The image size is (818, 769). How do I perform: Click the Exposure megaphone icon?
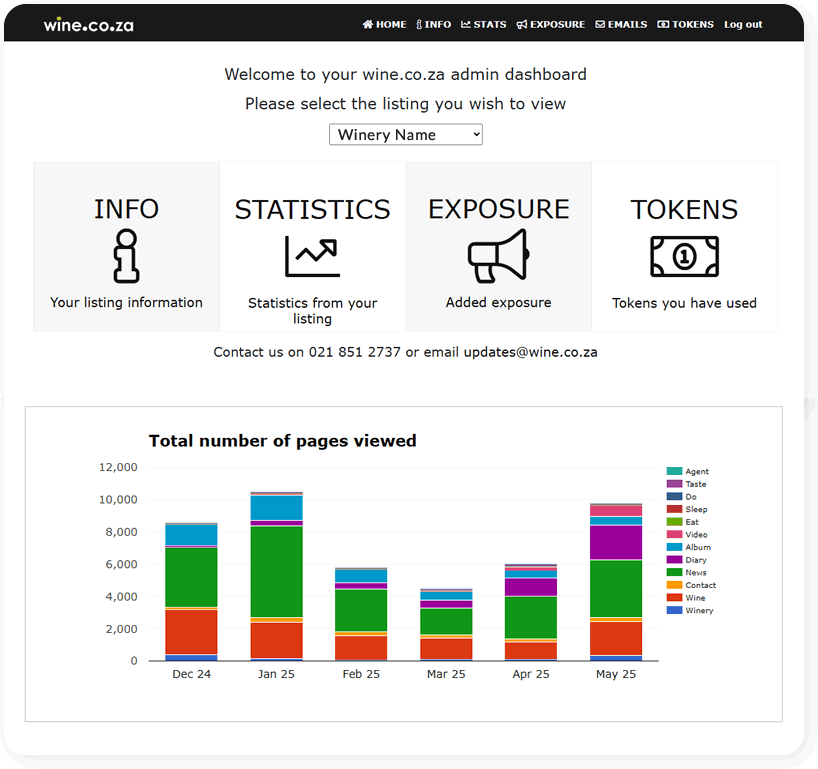(x=498, y=256)
